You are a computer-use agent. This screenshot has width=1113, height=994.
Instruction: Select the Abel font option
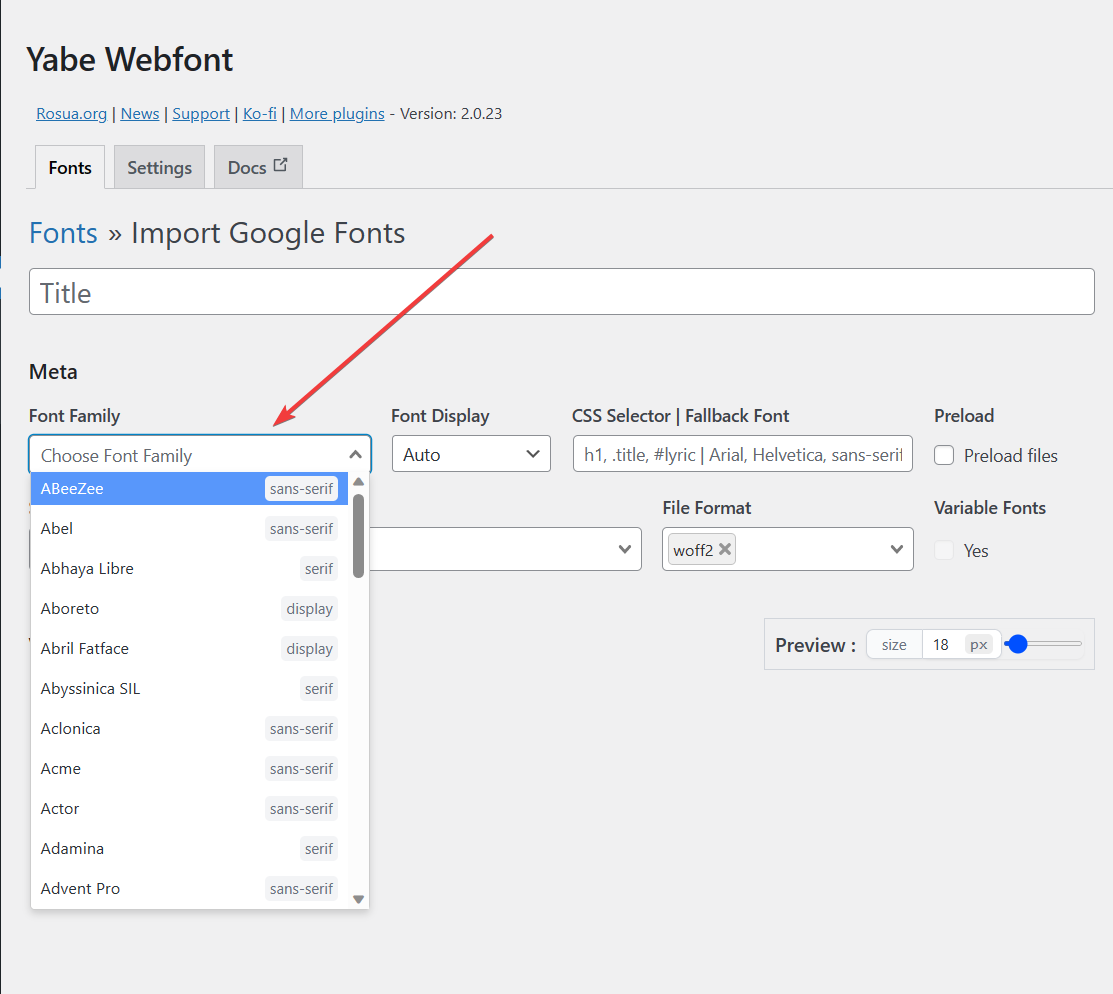coord(189,528)
